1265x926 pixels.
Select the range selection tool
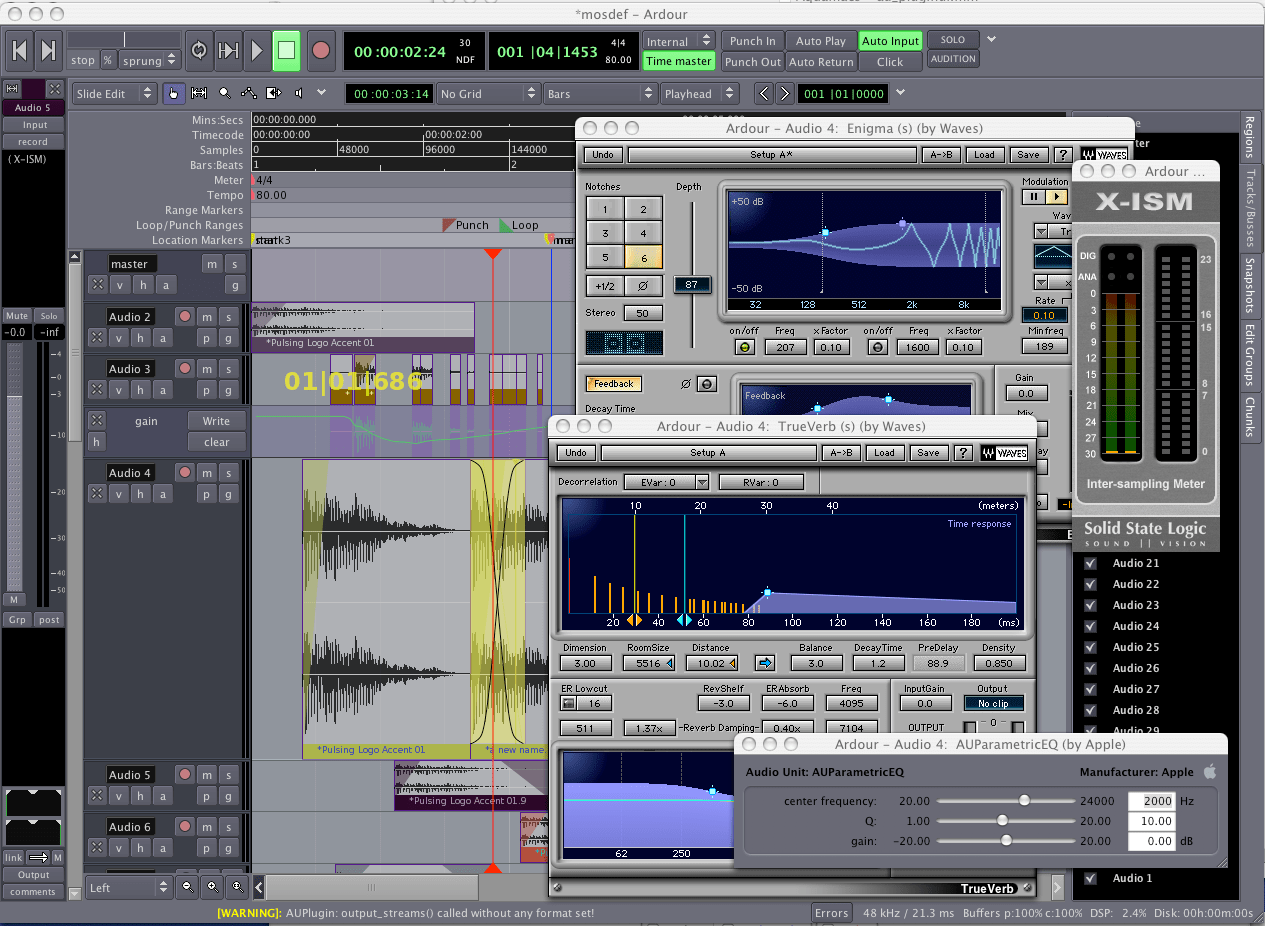point(198,92)
